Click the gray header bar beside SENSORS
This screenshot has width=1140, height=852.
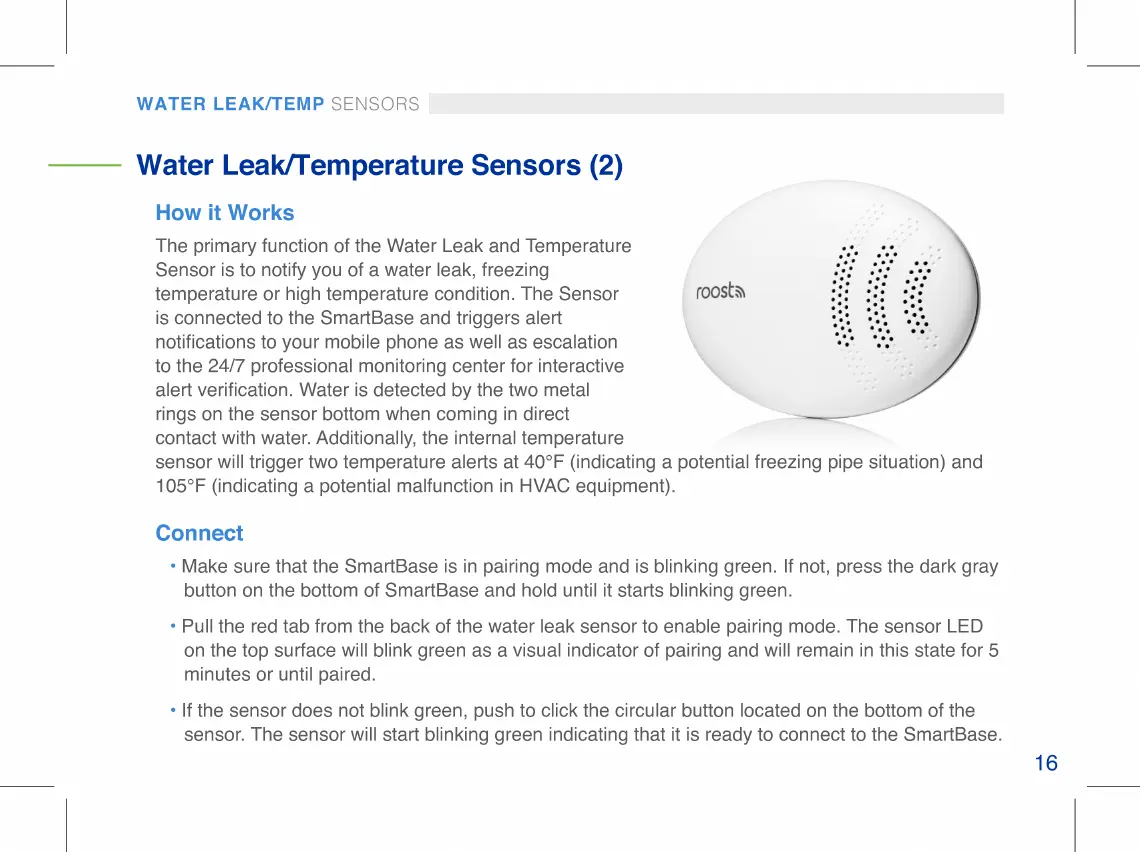pyautogui.click(x=715, y=104)
